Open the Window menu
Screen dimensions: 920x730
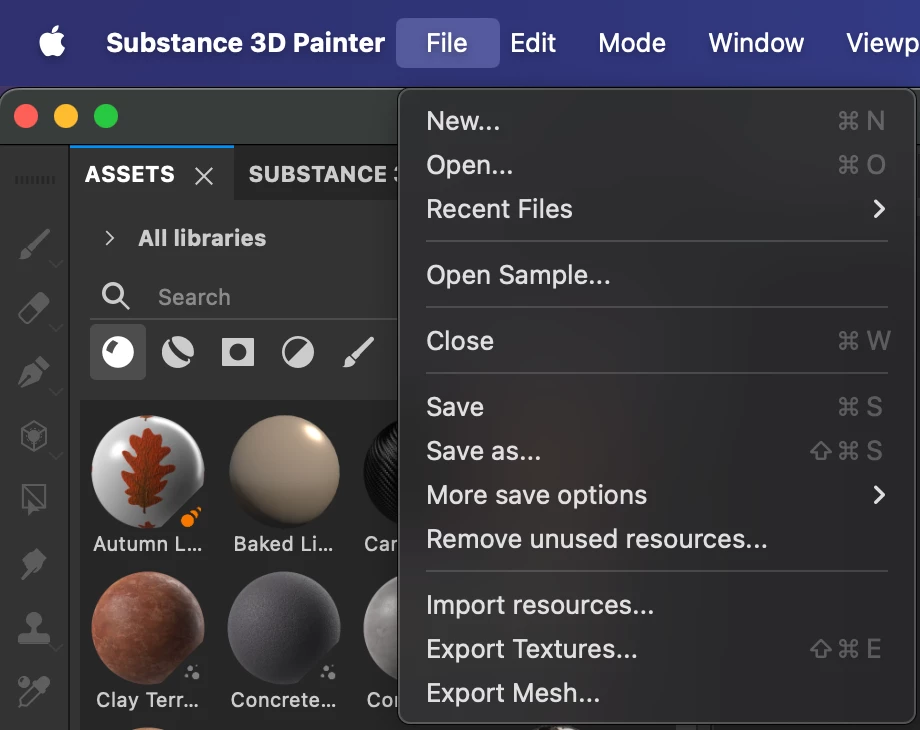click(x=756, y=43)
